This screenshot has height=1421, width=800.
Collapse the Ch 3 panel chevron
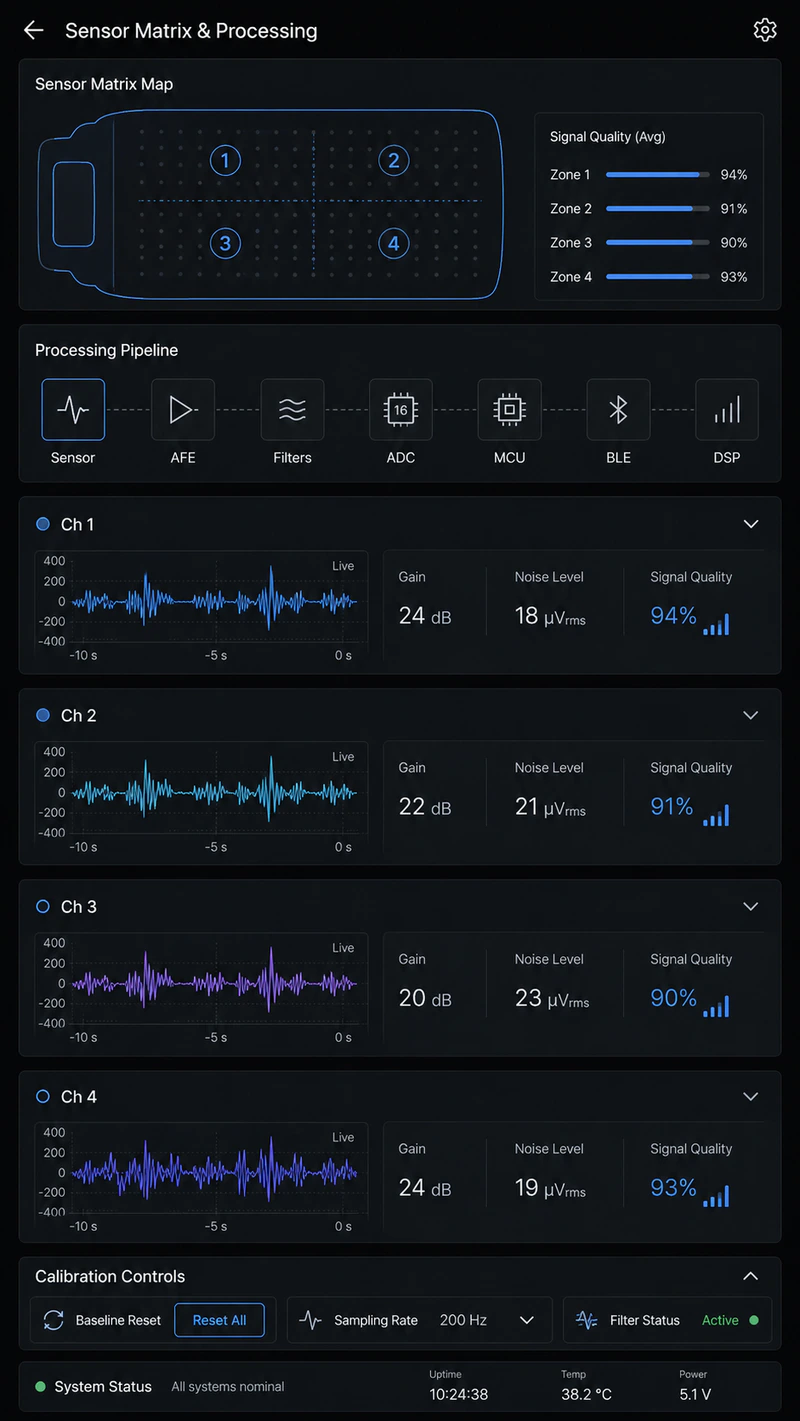pyautogui.click(x=751, y=906)
